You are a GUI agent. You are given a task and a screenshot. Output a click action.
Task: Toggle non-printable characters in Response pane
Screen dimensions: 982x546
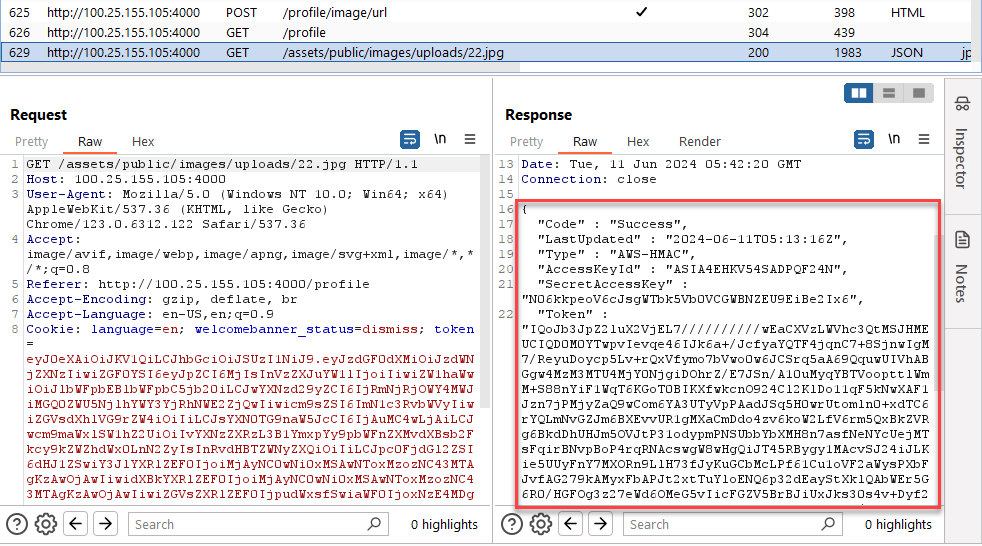(x=893, y=139)
